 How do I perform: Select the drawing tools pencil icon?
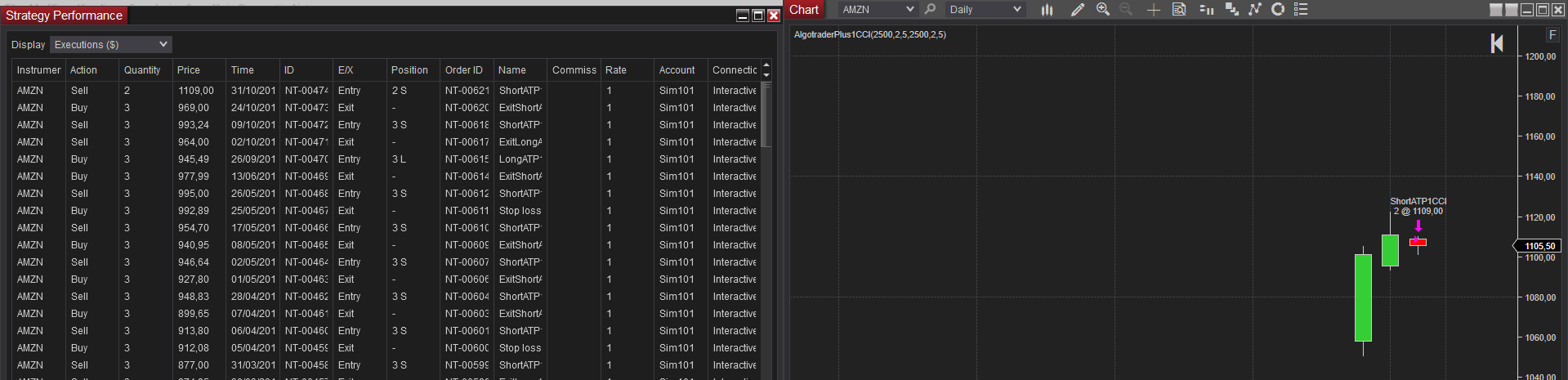[x=1078, y=9]
